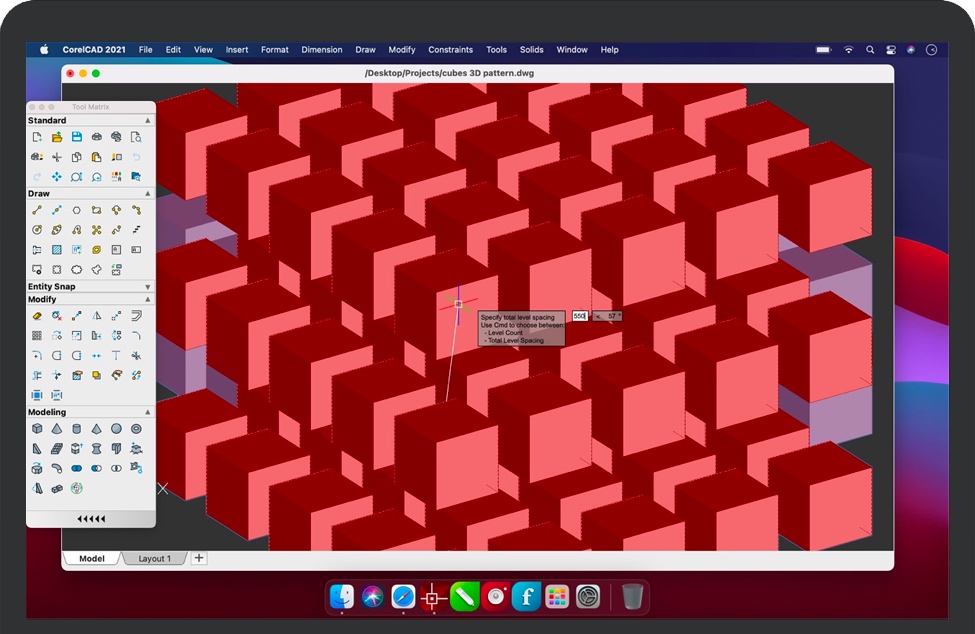
Task: Select the Box tool in Modeling
Action: coord(37,429)
